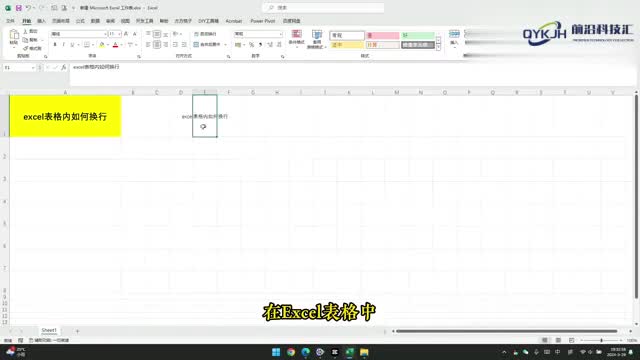Switch to Page Break Preview in status bar
The height and width of the screenshot is (360, 640).
(571, 340)
